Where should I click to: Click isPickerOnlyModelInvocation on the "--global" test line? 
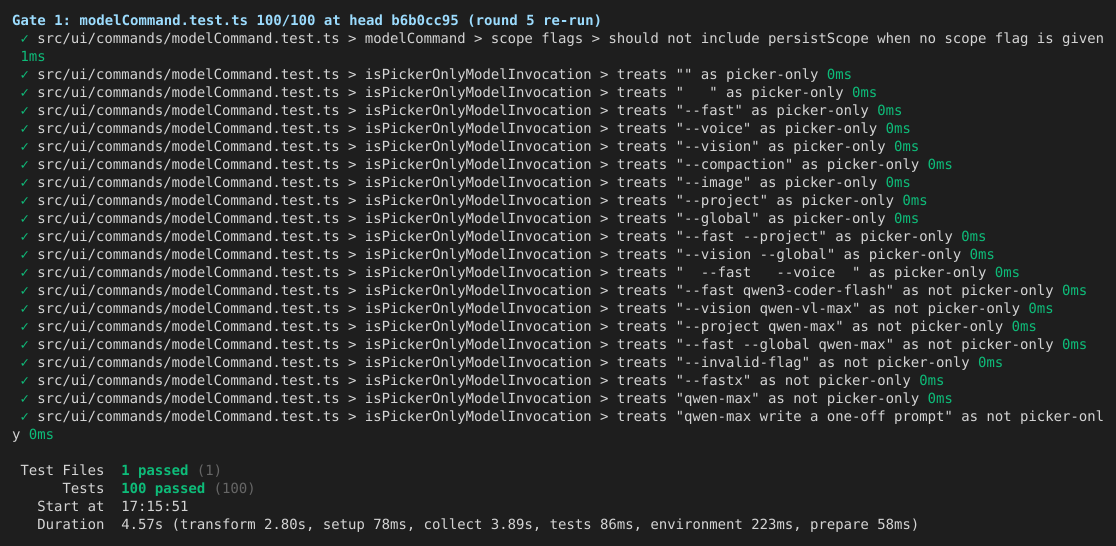478,219
